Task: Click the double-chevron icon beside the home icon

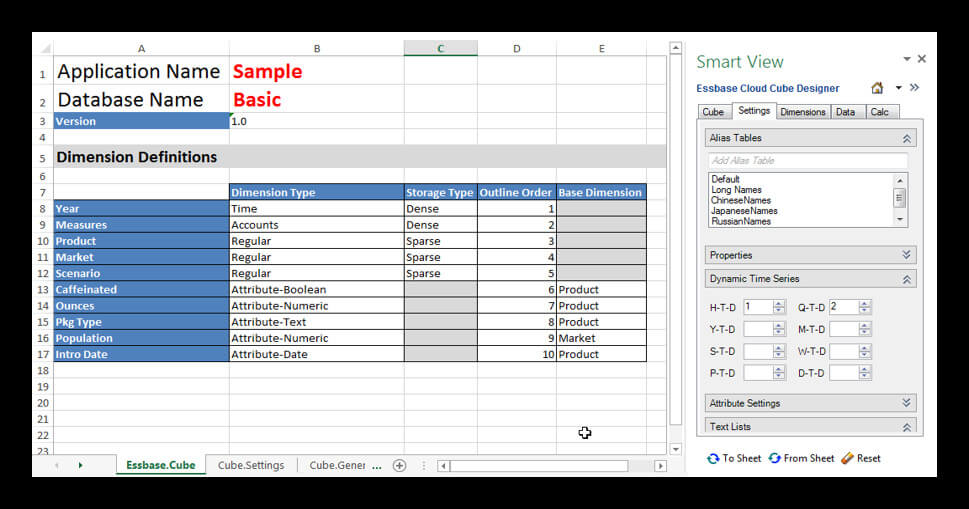Action: (x=914, y=88)
